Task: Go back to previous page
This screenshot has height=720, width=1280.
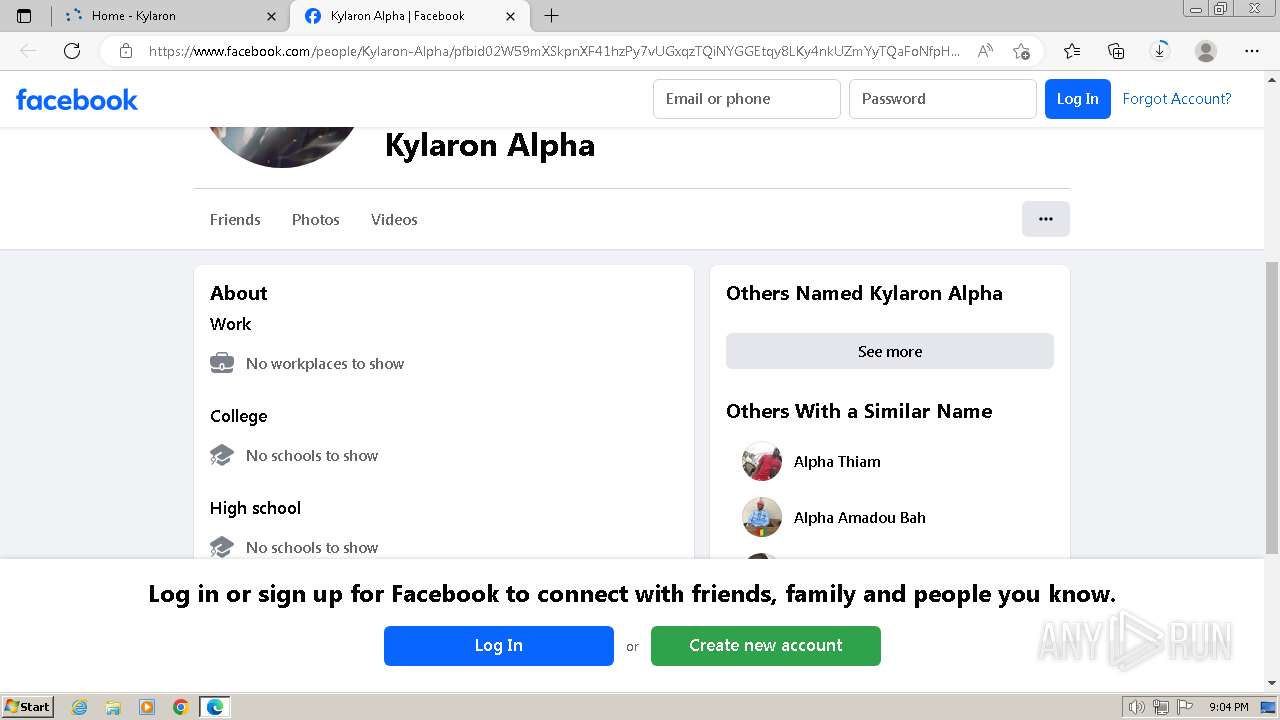Action: [x=28, y=51]
